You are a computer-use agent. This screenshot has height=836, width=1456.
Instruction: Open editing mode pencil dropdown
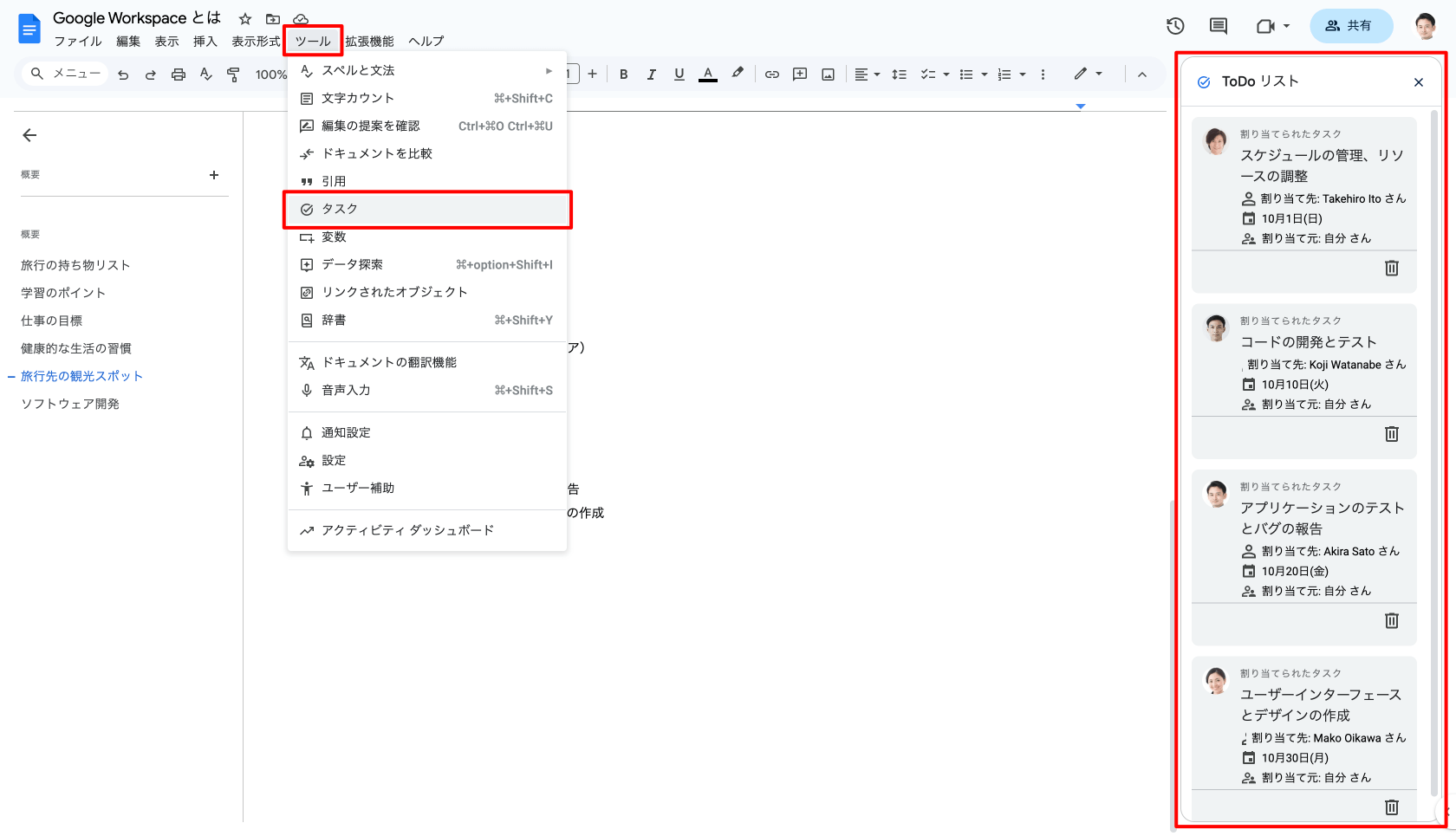click(x=1088, y=75)
